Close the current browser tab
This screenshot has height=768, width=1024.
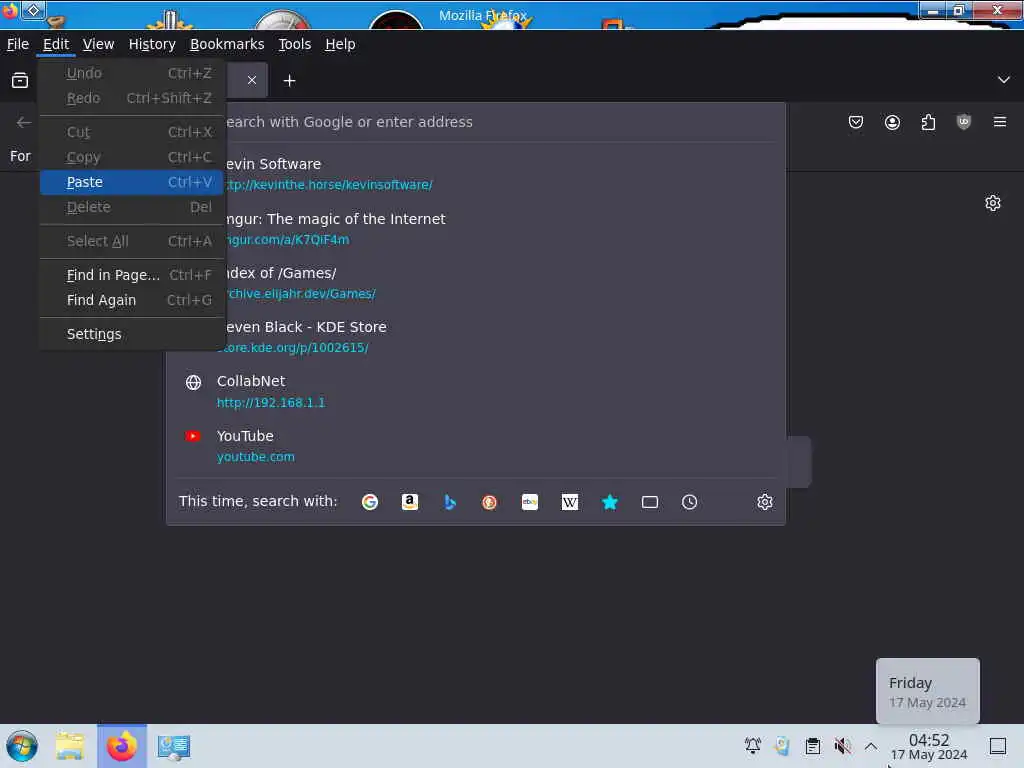(251, 80)
